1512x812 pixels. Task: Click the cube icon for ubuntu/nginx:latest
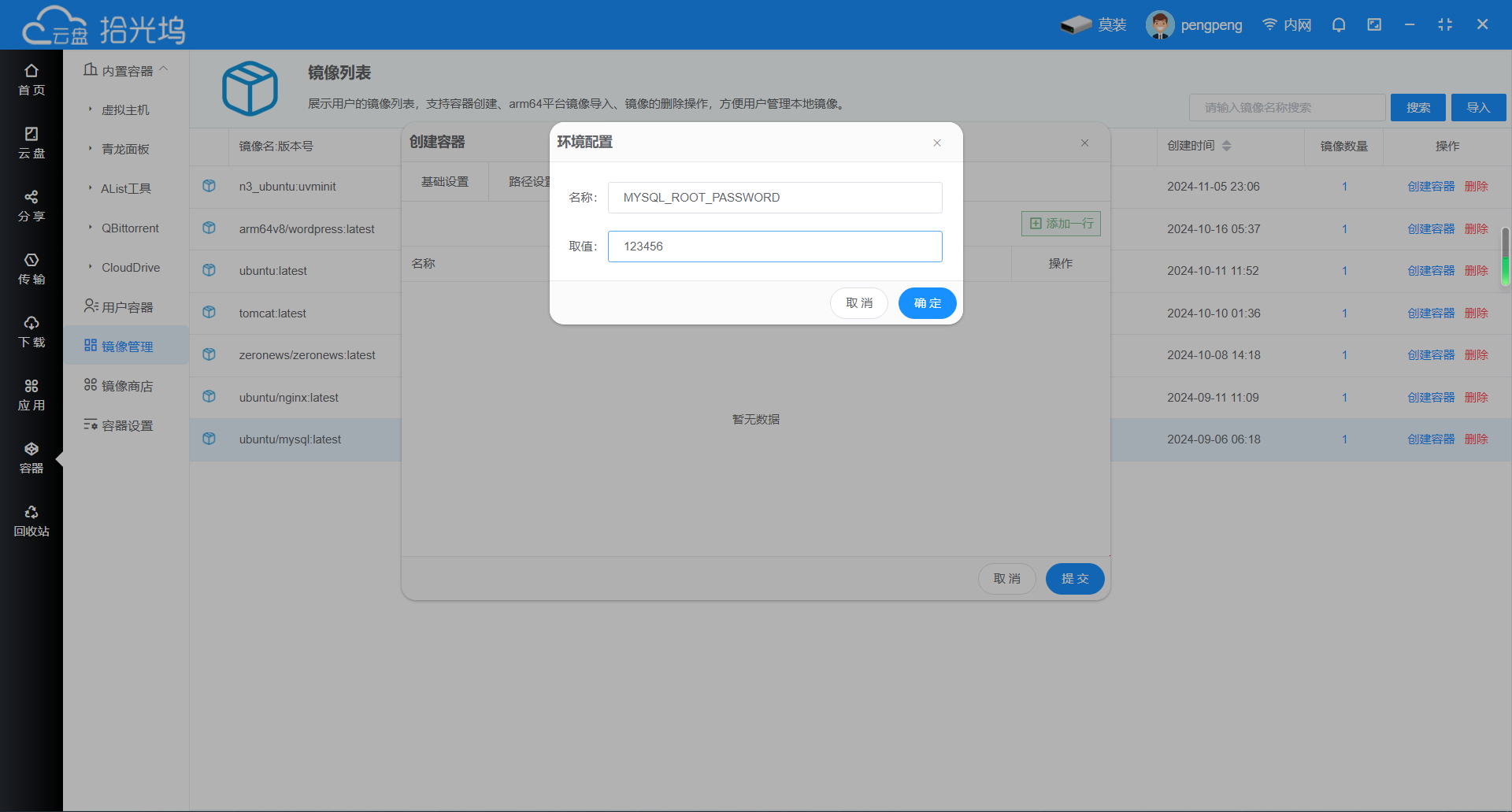click(209, 397)
